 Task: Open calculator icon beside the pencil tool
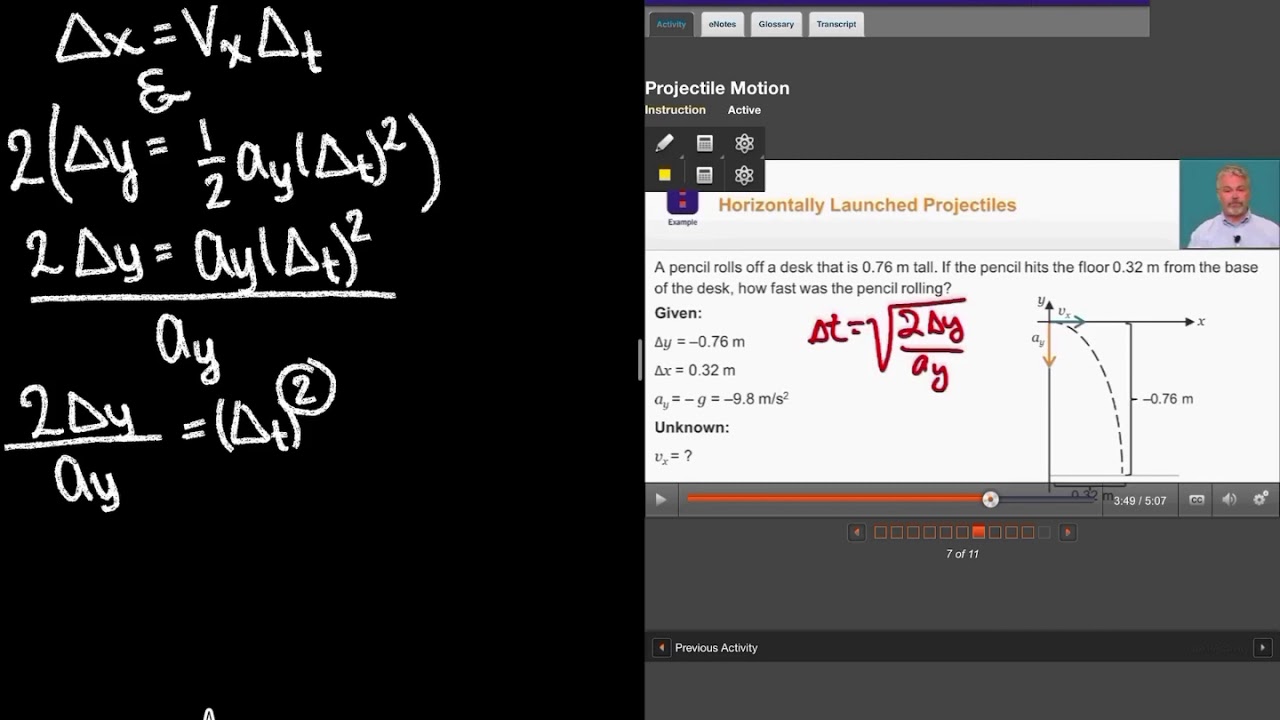click(x=704, y=143)
